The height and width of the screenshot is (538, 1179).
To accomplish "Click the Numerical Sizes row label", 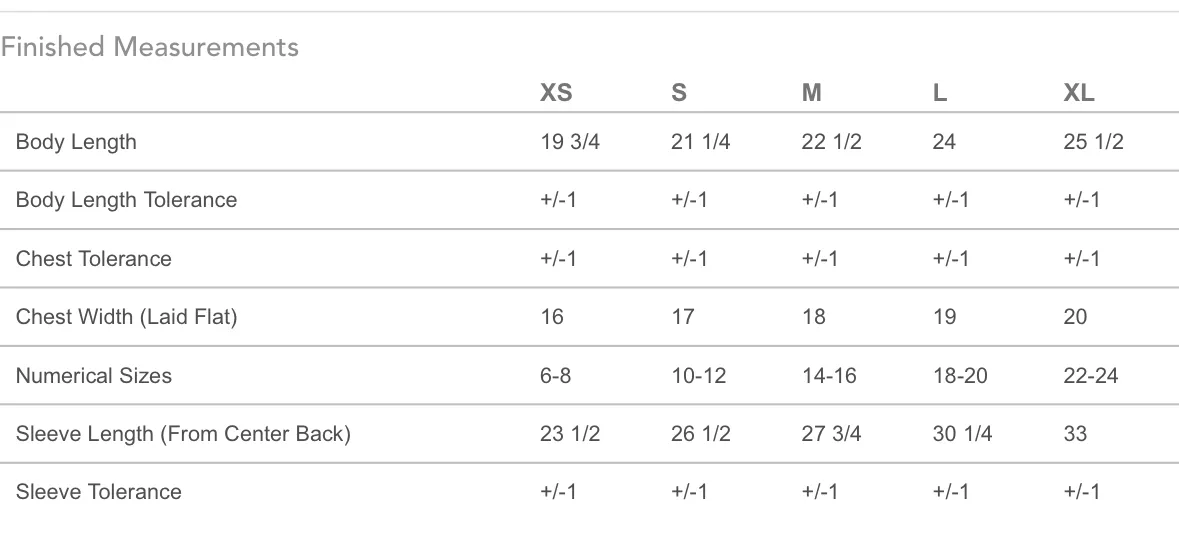I will point(93,376).
